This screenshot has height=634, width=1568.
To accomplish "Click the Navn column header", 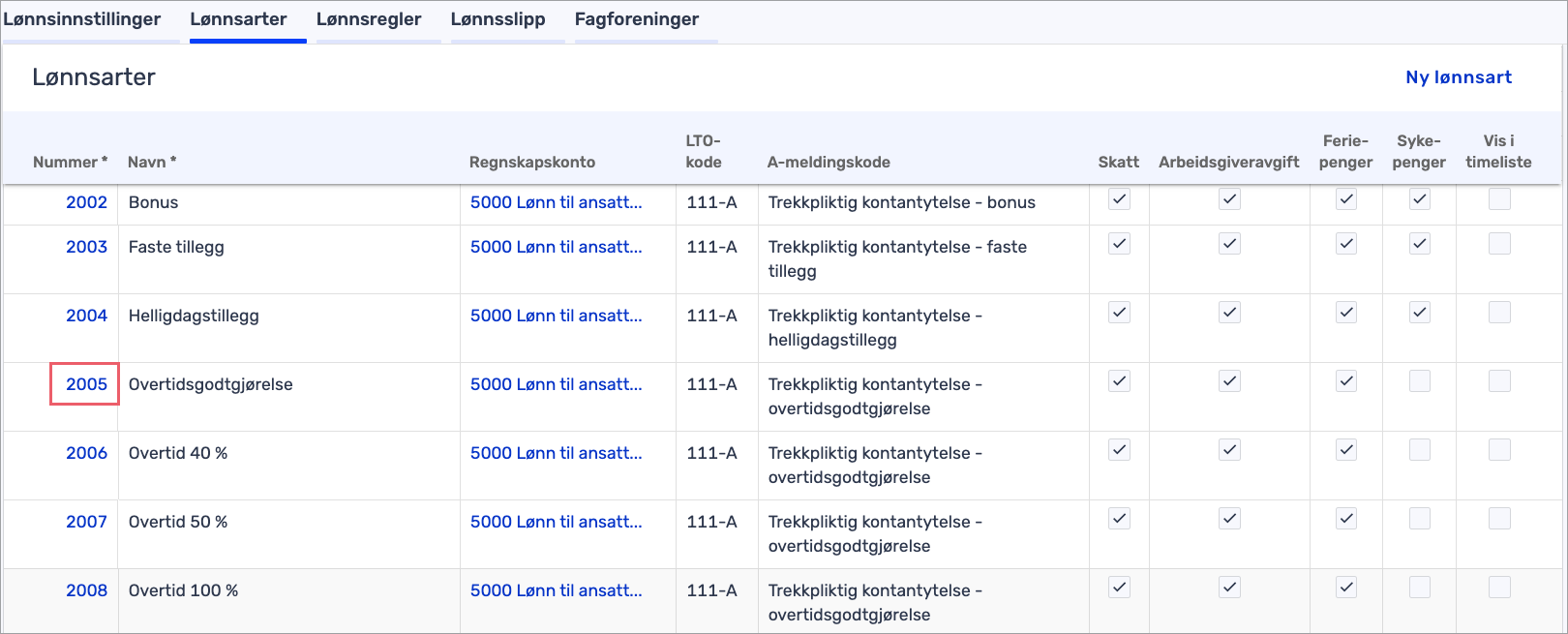I will [x=152, y=162].
